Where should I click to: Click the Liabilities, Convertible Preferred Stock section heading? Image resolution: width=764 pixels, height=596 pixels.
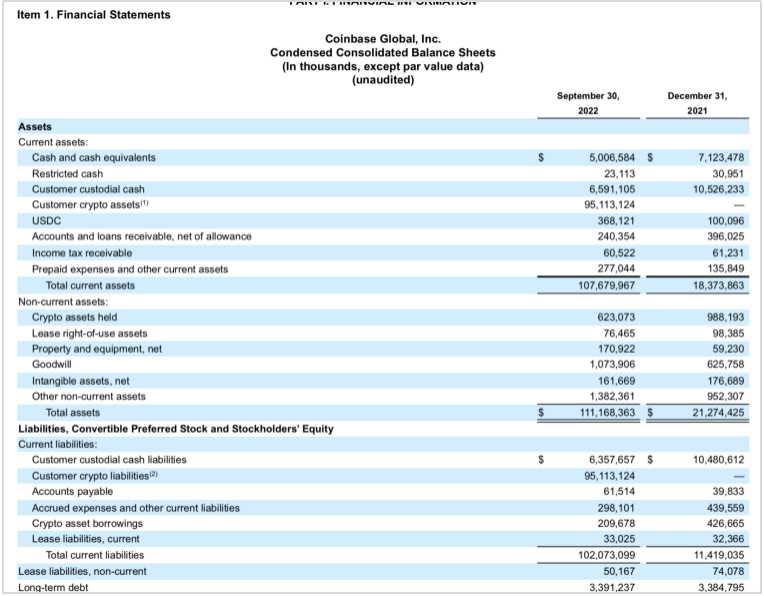pyautogui.click(x=176, y=428)
